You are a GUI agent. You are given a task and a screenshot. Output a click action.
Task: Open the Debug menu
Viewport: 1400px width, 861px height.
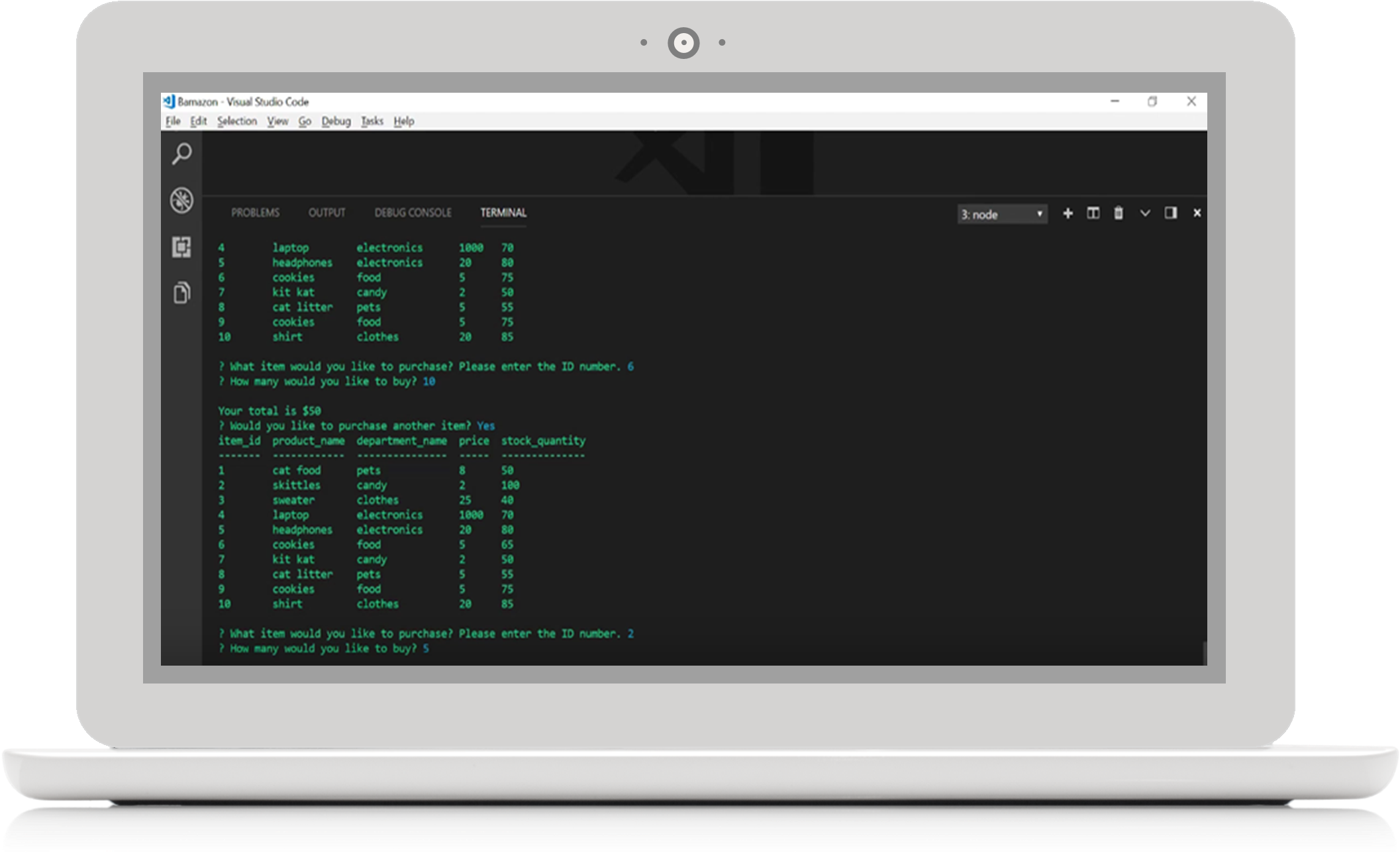tap(336, 121)
